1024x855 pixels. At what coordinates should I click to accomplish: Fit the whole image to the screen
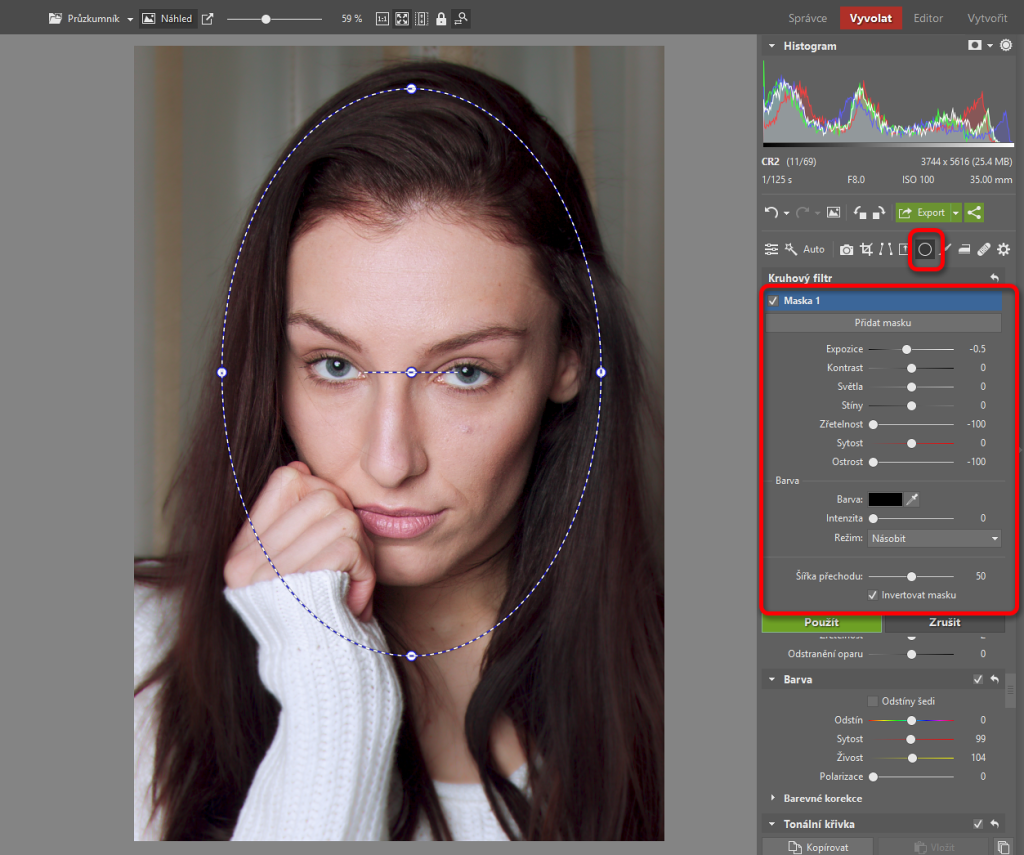pos(402,18)
